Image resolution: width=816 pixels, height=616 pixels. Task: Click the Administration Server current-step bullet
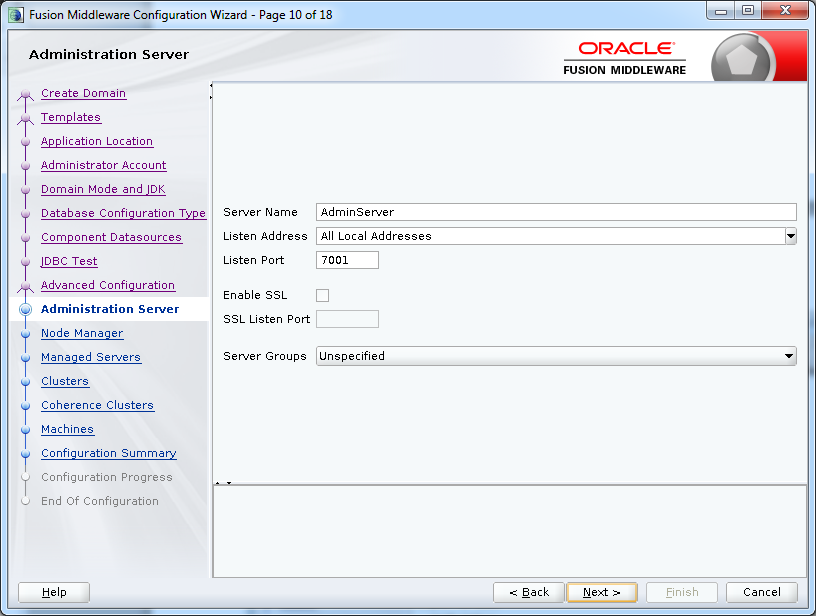(x=25, y=310)
